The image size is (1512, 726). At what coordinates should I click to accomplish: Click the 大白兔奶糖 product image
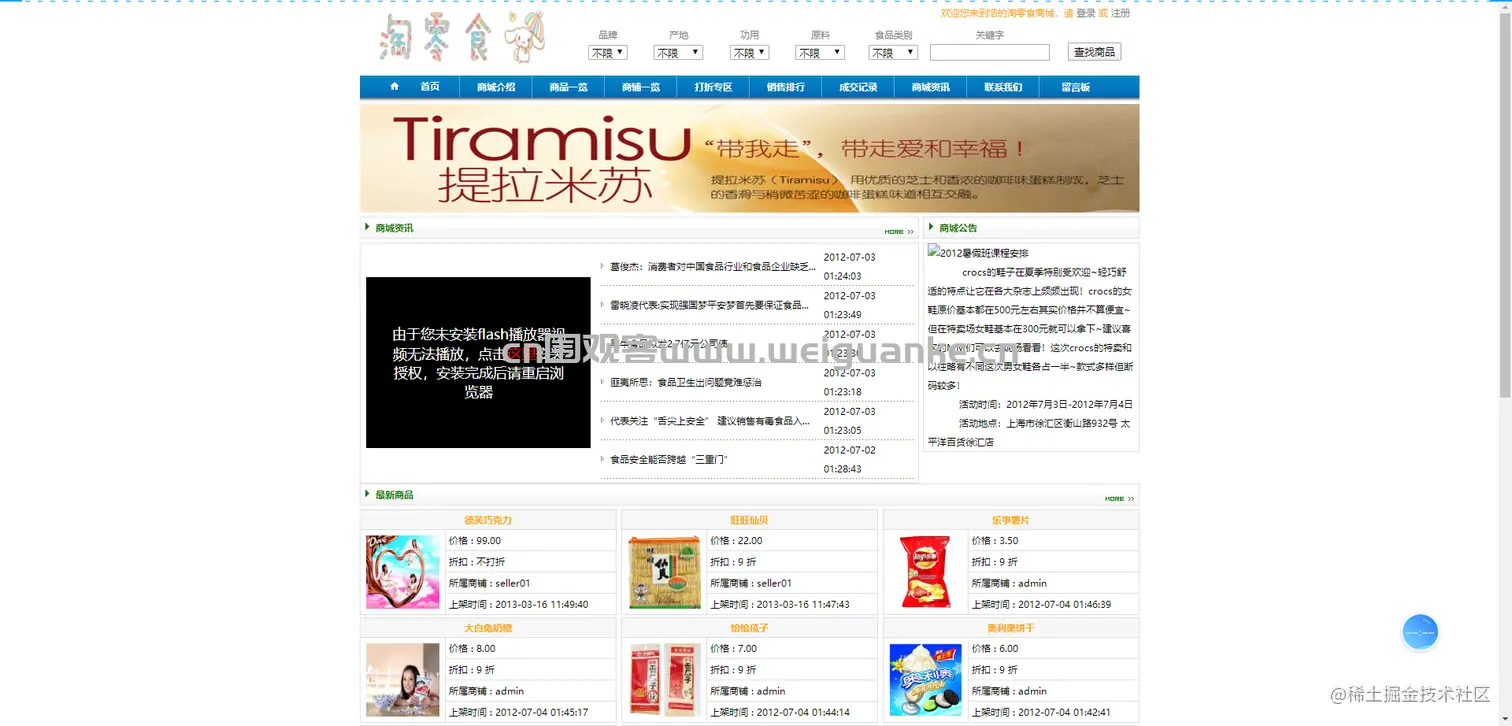(403, 680)
